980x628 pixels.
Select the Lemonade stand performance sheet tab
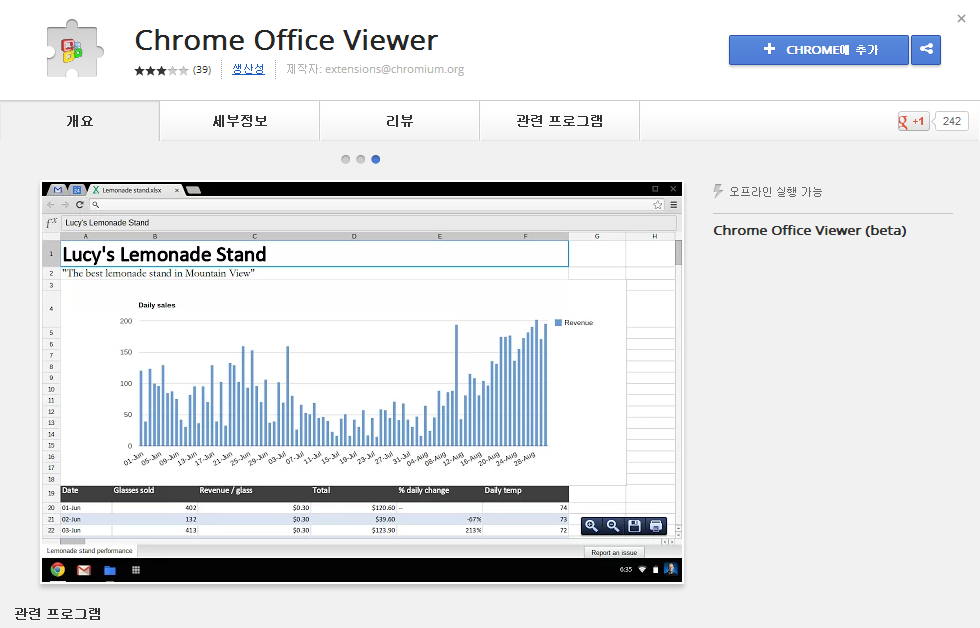coord(89,551)
